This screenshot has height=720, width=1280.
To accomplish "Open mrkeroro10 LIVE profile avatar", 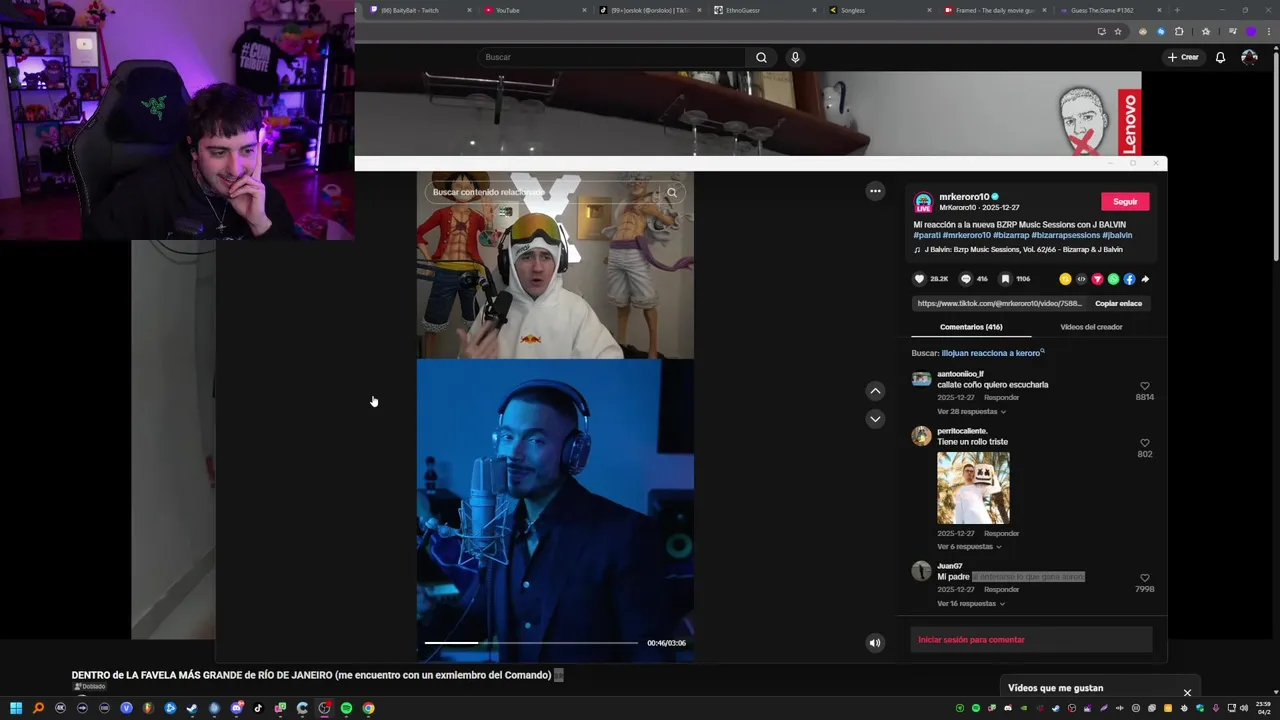I will tap(923, 202).
